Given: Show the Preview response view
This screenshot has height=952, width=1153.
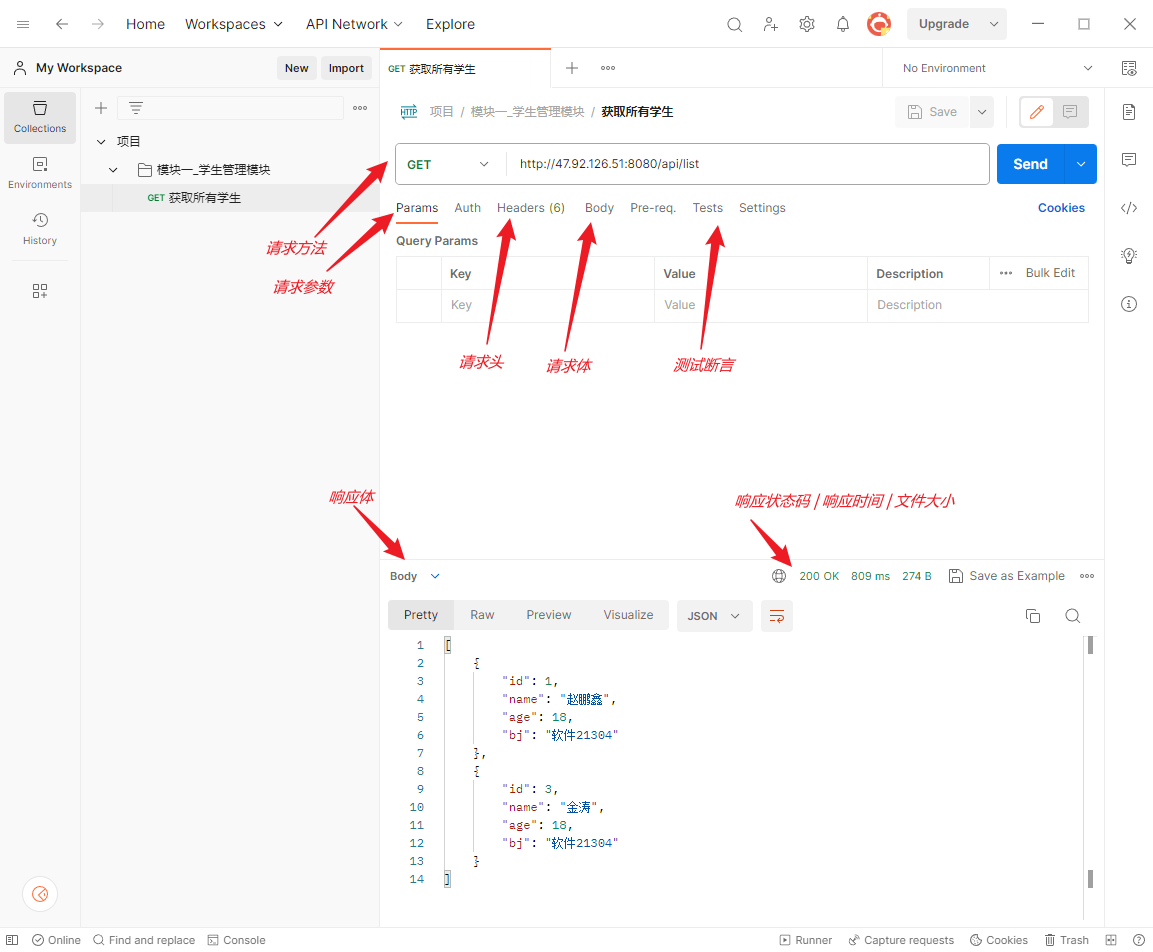Looking at the screenshot, I should (x=549, y=615).
